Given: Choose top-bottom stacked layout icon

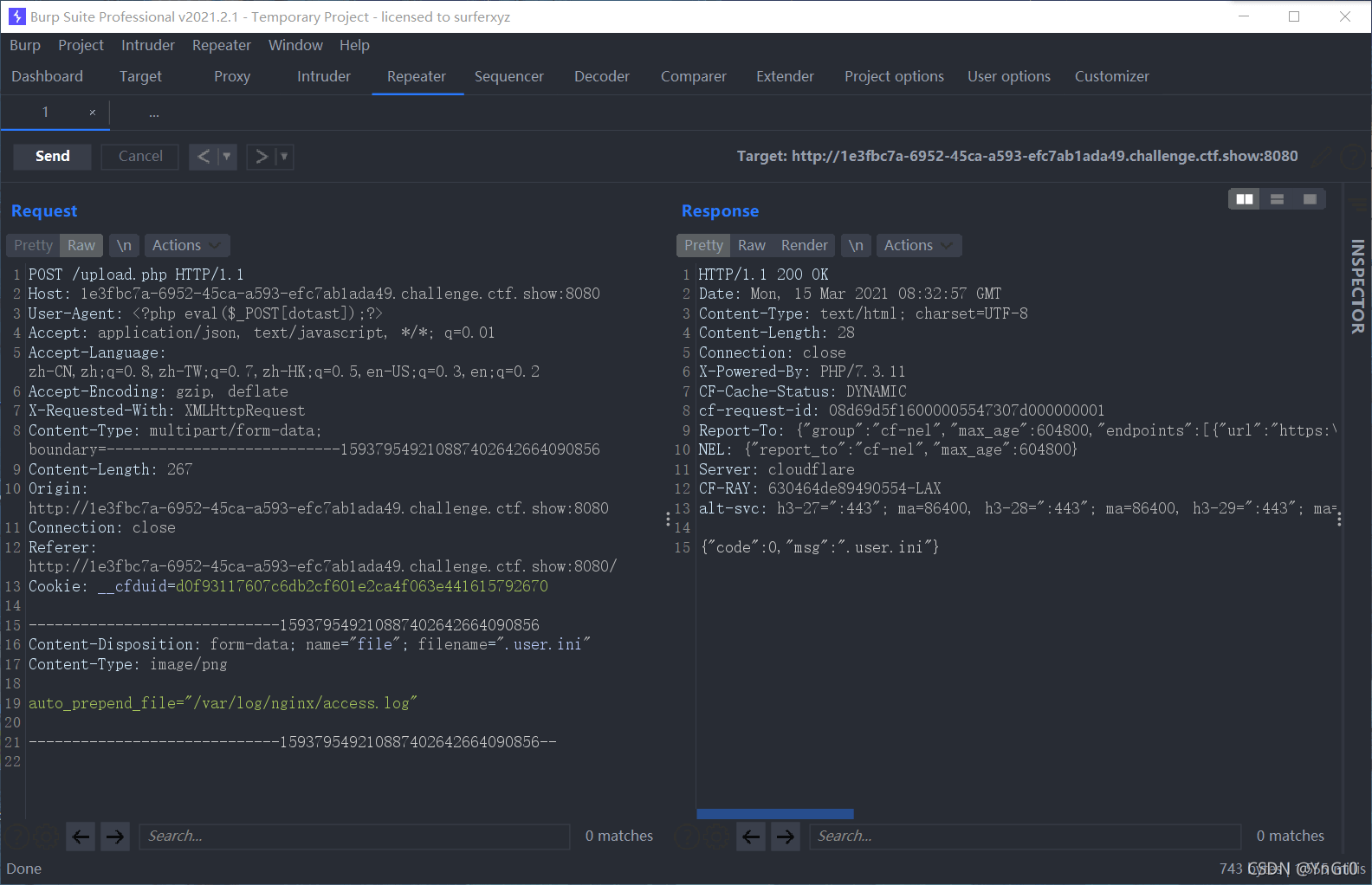Looking at the screenshot, I should (x=1277, y=199).
